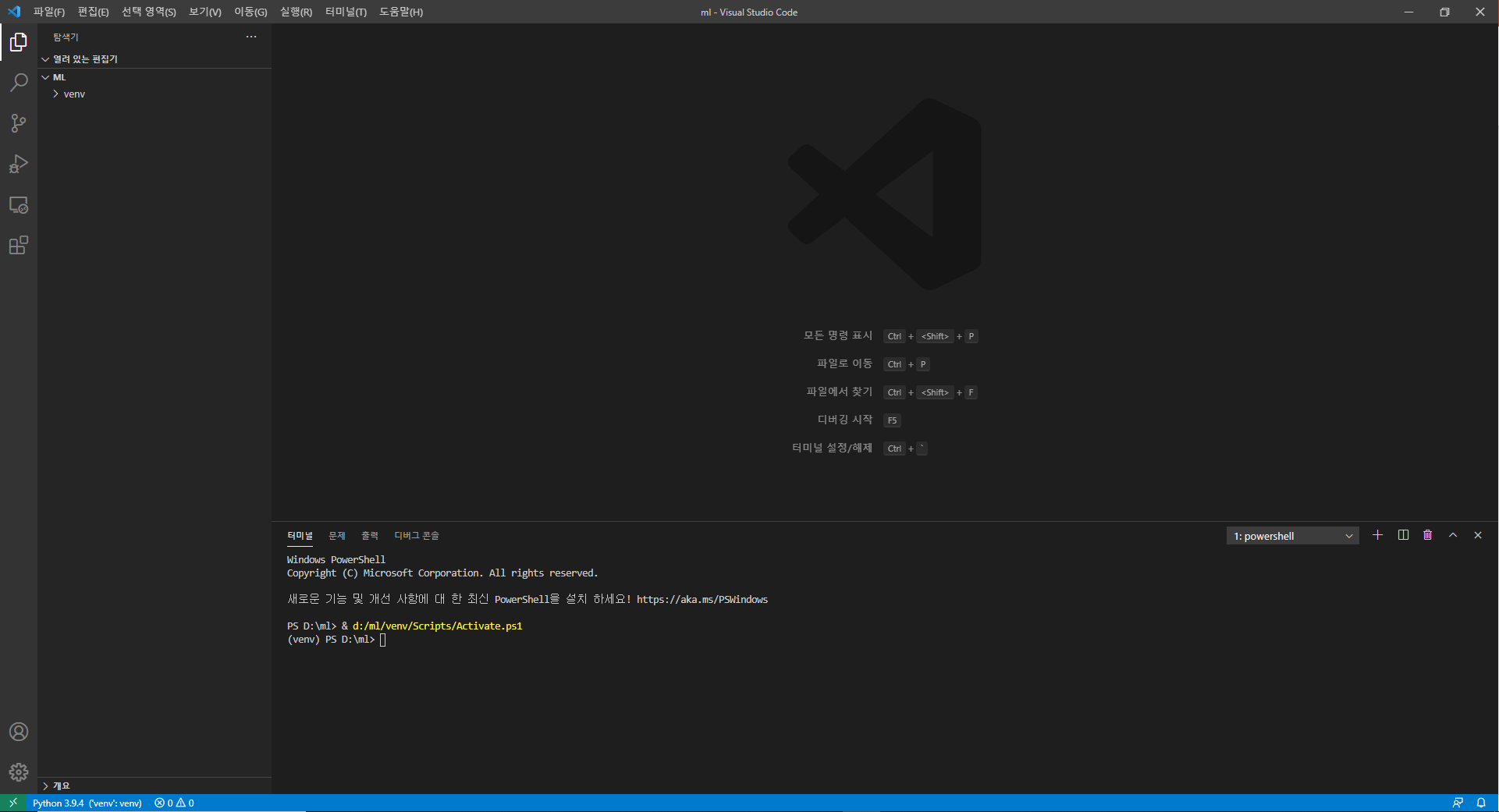Restore down the VS Code window
1499x812 pixels.
(1444, 12)
